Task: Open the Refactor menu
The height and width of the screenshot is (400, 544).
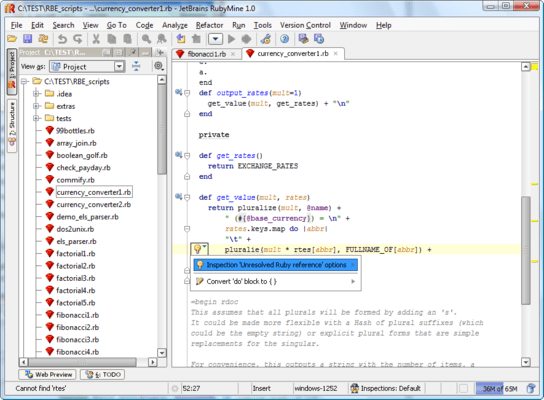Action: (209, 25)
